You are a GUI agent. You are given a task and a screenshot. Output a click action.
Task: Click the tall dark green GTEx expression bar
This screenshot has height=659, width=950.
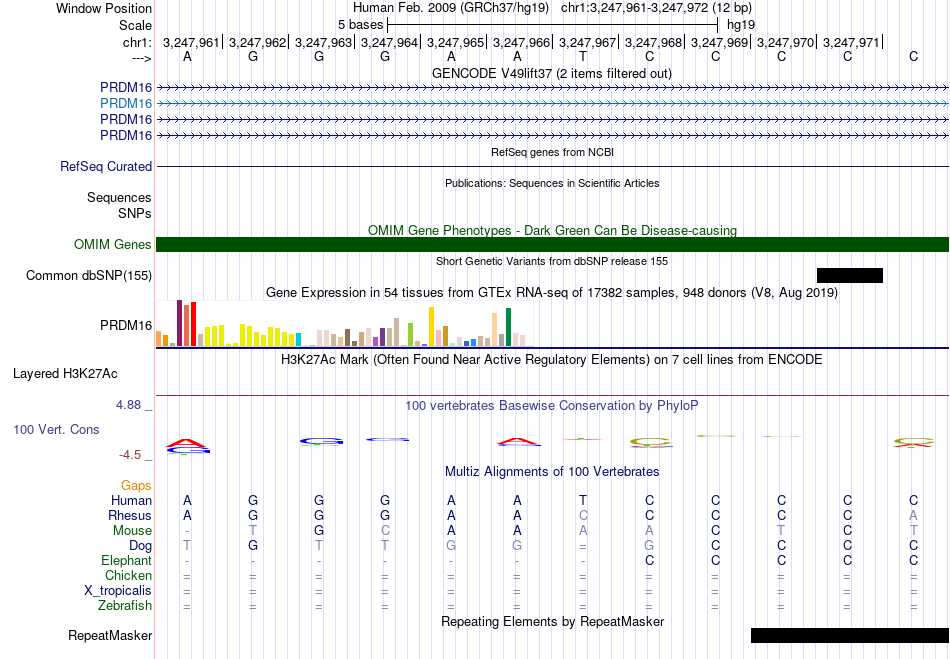coord(508,327)
